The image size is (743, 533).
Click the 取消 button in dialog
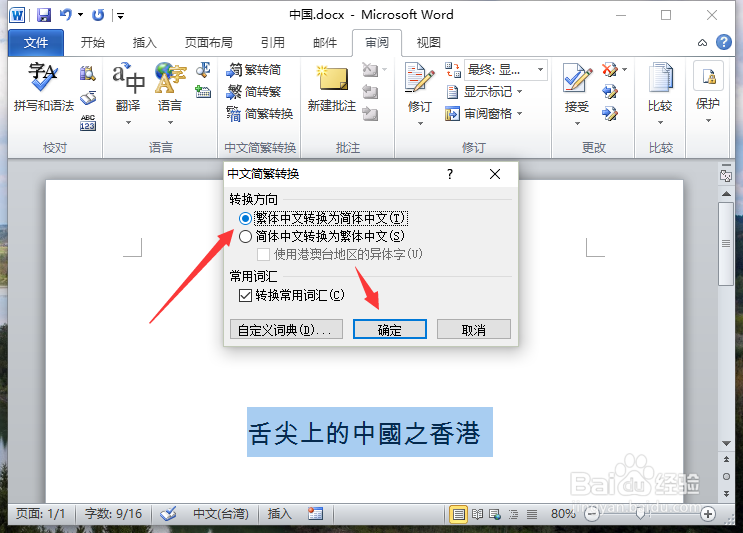(474, 329)
